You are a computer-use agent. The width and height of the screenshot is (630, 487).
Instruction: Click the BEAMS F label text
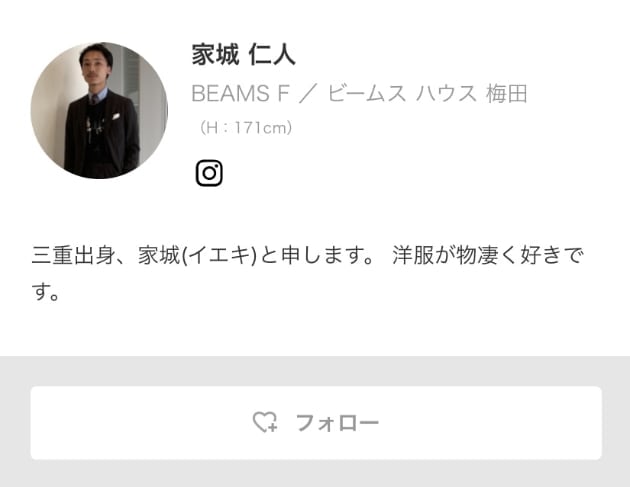pyautogui.click(x=241, y=94)
